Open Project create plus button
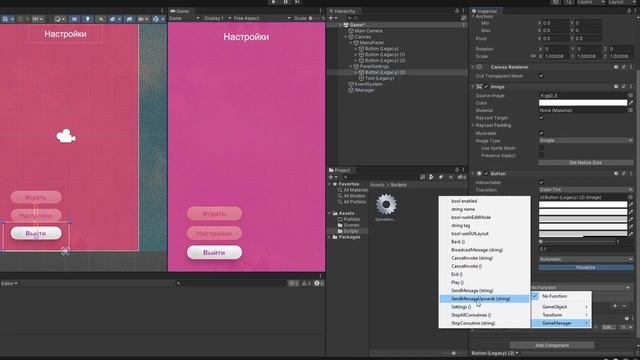The height and width of the screenshot is (360, 640). coord(332,177)
